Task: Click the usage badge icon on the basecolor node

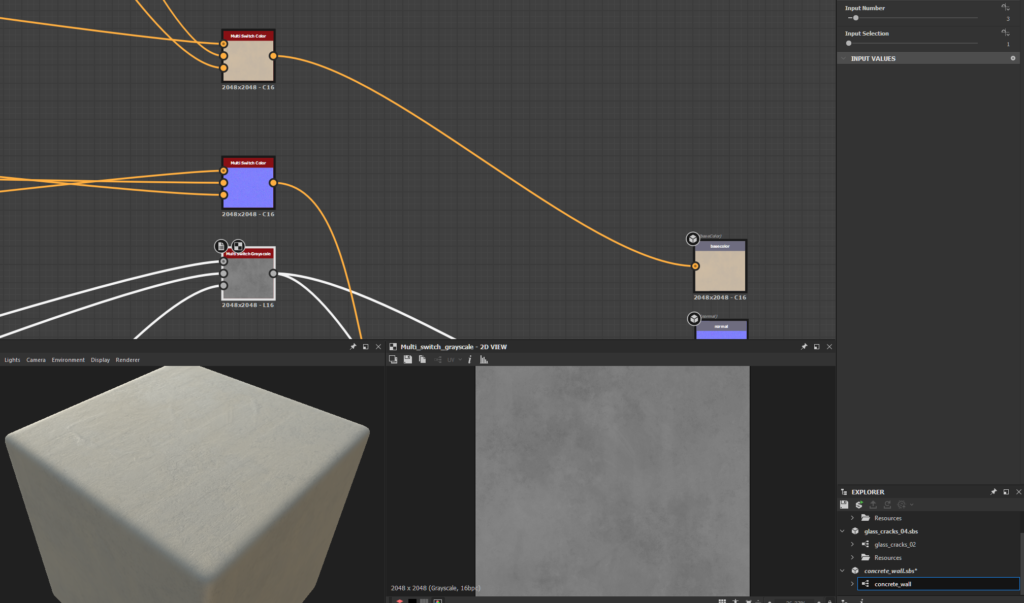Action: (693, 238)
